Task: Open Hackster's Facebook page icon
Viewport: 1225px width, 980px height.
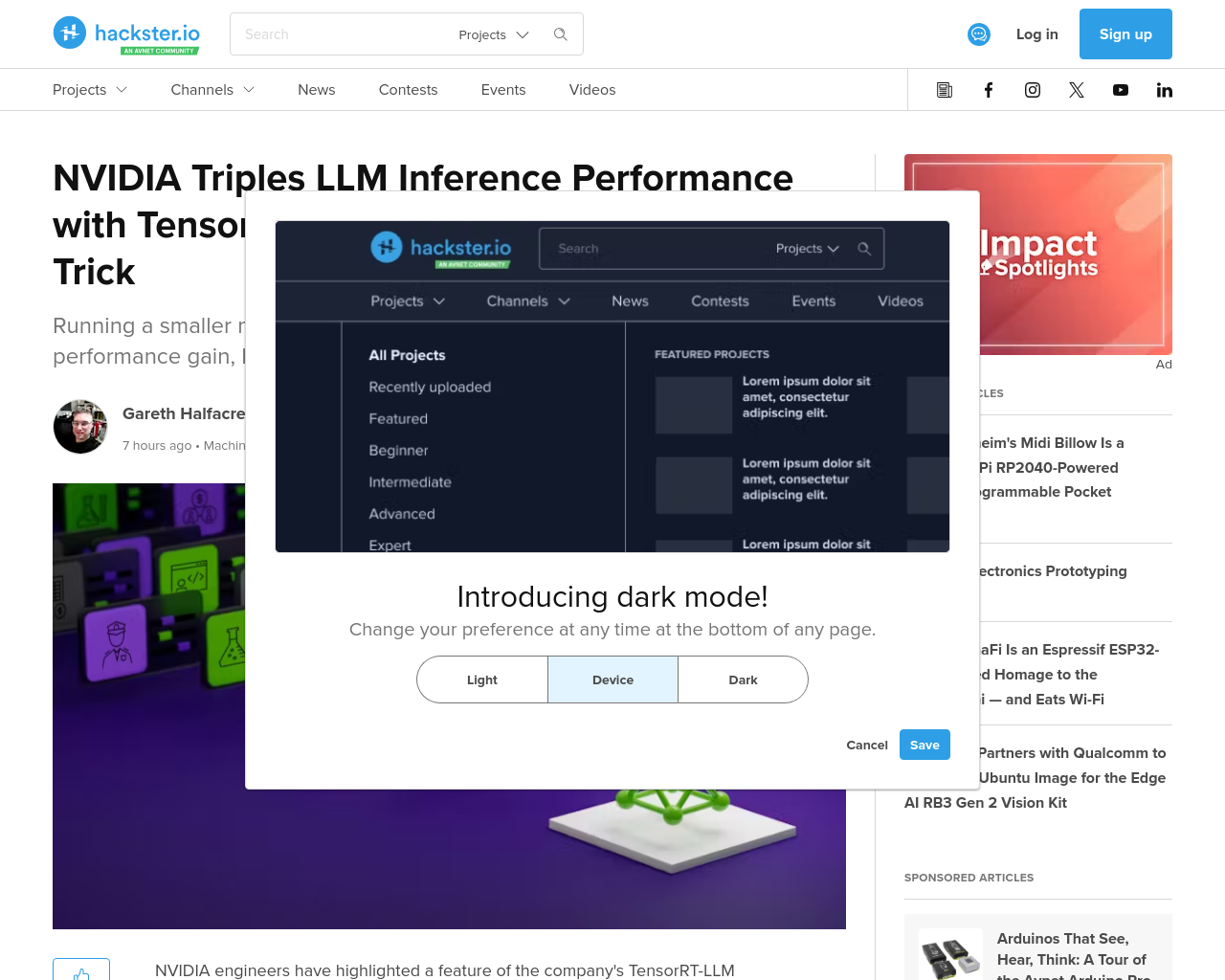Action: point(989,90)
